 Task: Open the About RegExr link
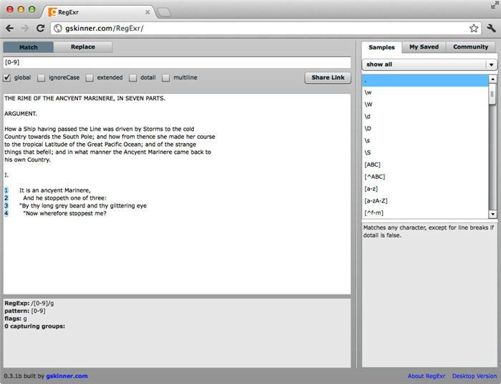coord(426,376)
